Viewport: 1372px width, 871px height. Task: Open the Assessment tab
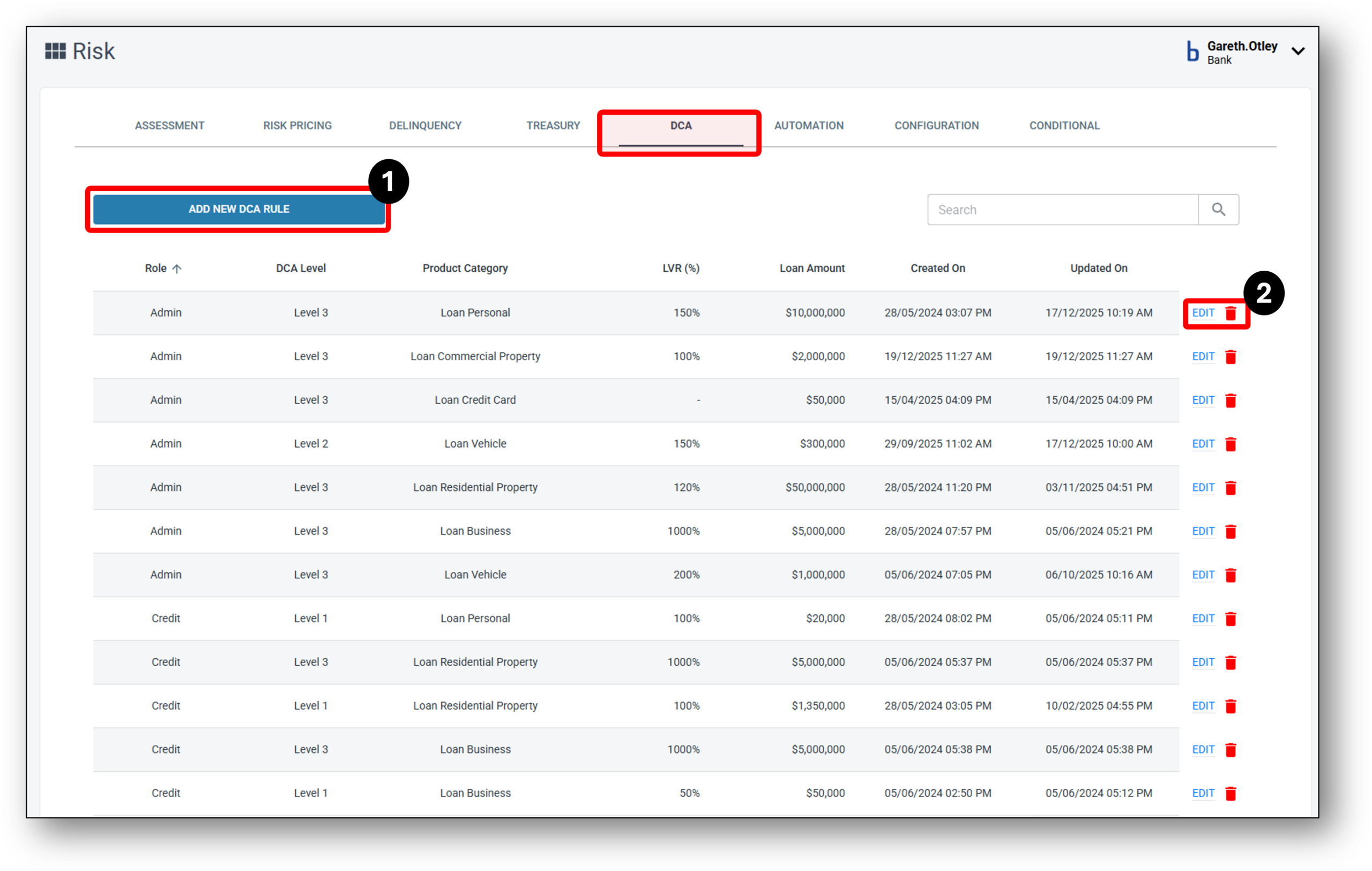pos(169,125)
